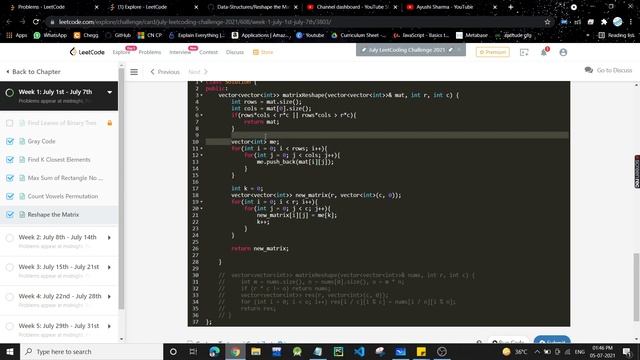Open the Windows notification center
This screenshot has width=640, height=360.
coord(627,351)
